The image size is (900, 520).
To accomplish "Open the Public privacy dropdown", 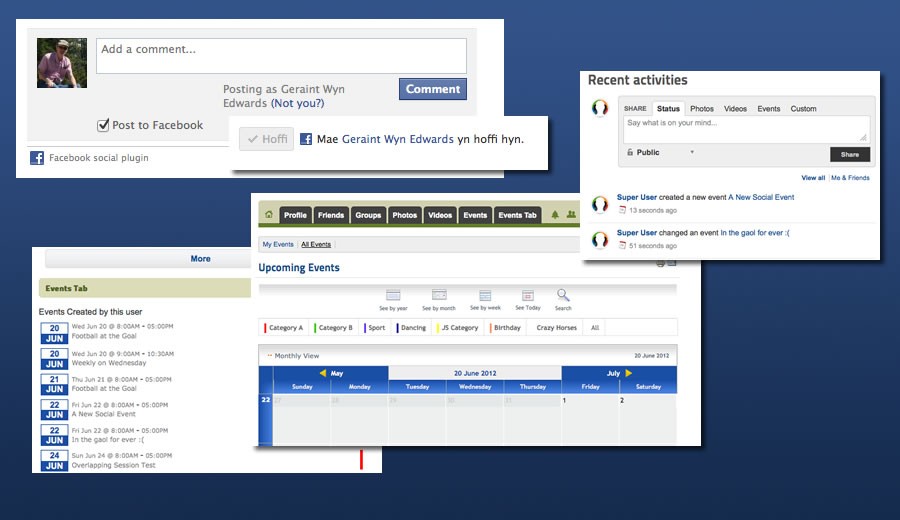I will pos(660,153).
